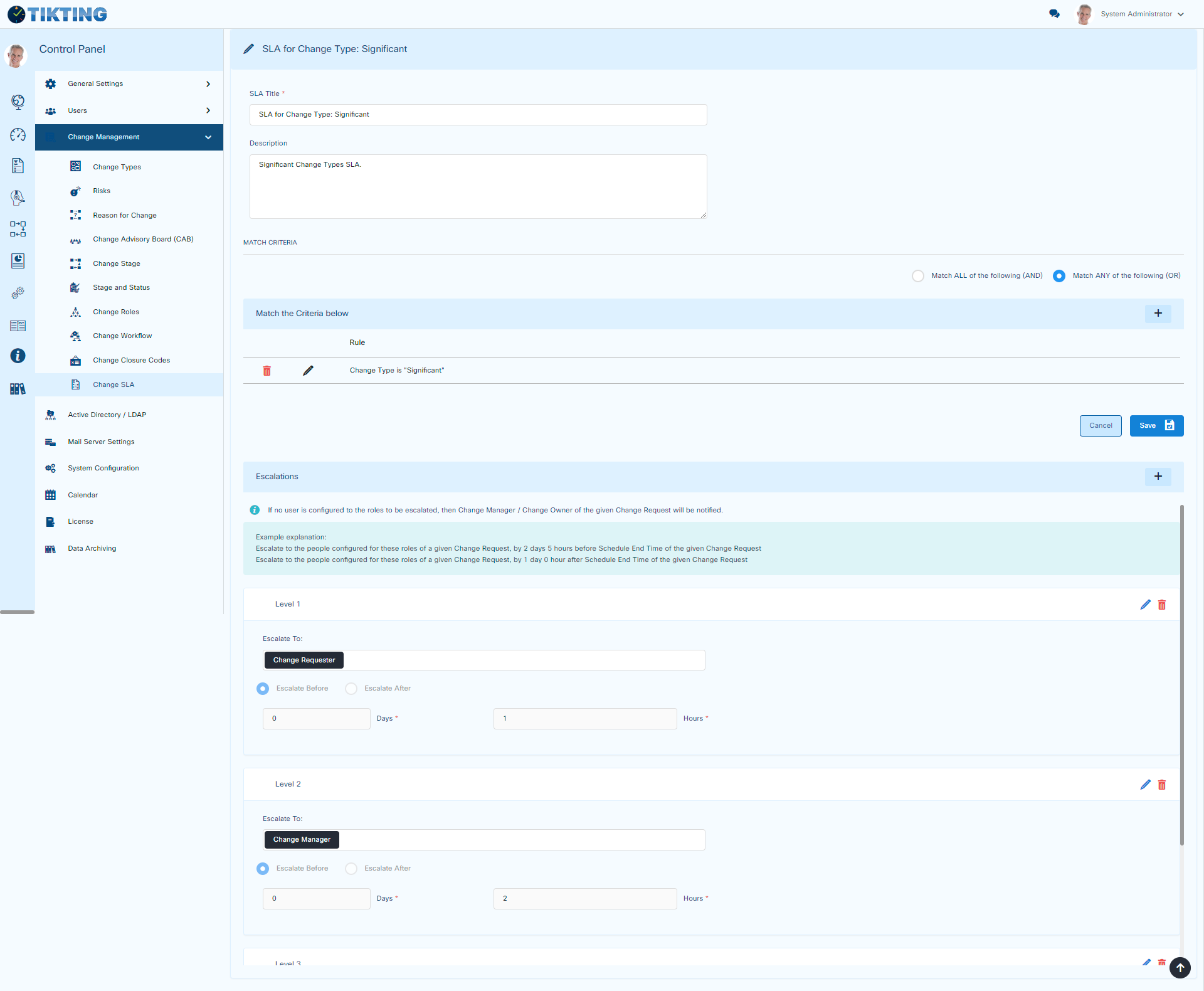Choose Escalate Before for Level 2
The height and width of the screenshot is (991, 1204).
pos(262,869)
